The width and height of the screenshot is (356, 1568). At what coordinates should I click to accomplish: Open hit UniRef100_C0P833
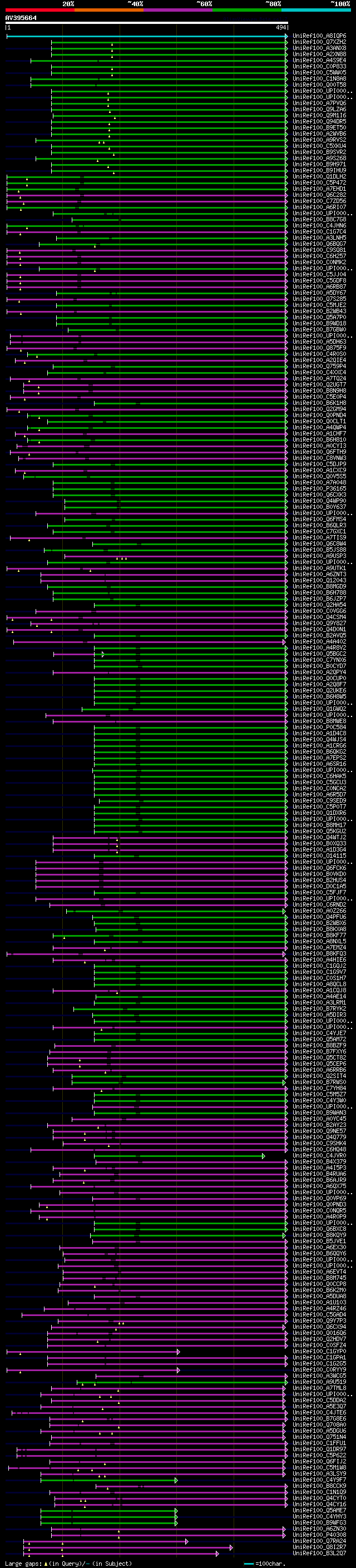319,66
